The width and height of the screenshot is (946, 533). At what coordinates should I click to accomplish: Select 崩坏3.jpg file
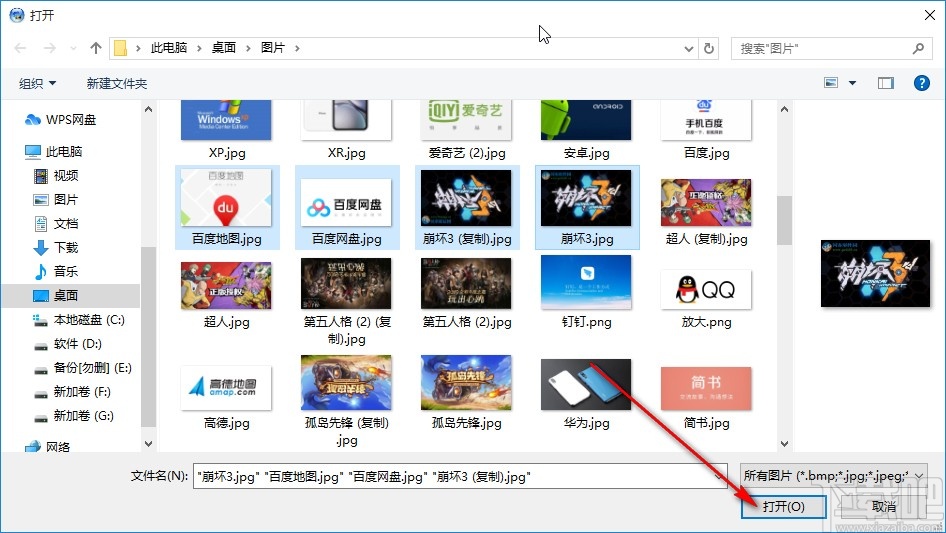point(587,207)
